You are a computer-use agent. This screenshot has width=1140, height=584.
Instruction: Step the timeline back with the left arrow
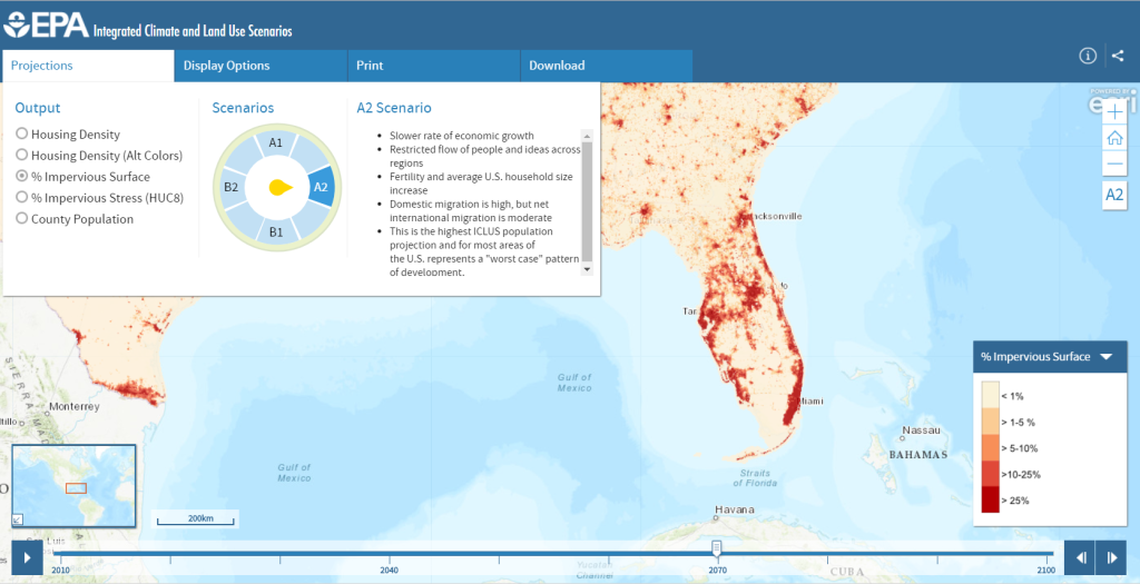pos(1081,557)
